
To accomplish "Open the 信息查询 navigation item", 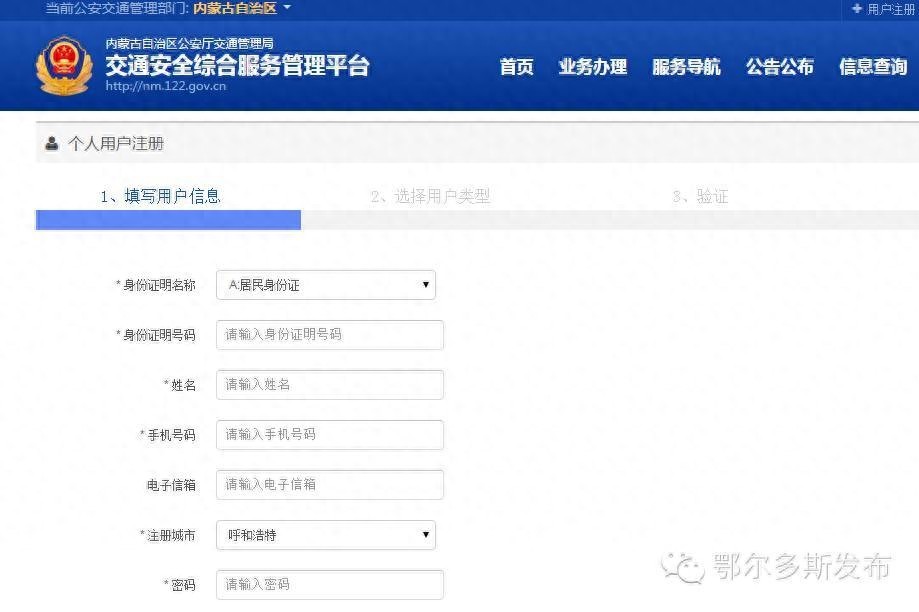I will tap(873, 67).
